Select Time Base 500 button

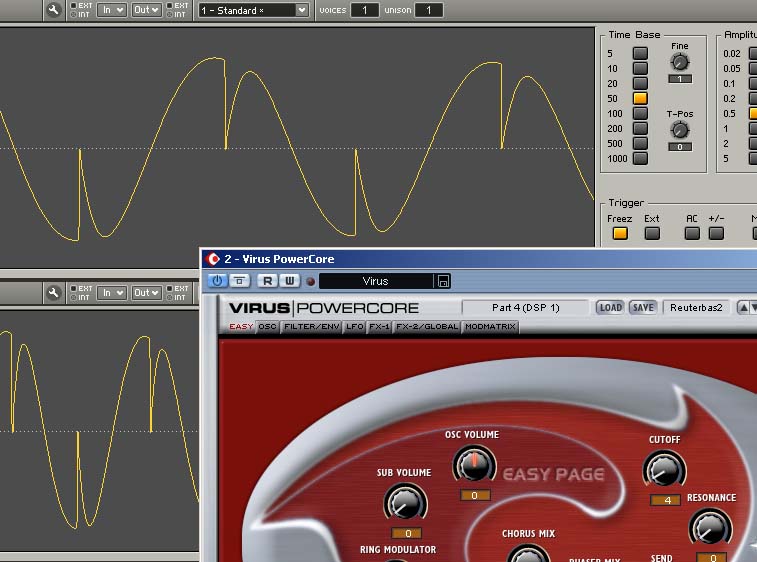tap(640, 143)
